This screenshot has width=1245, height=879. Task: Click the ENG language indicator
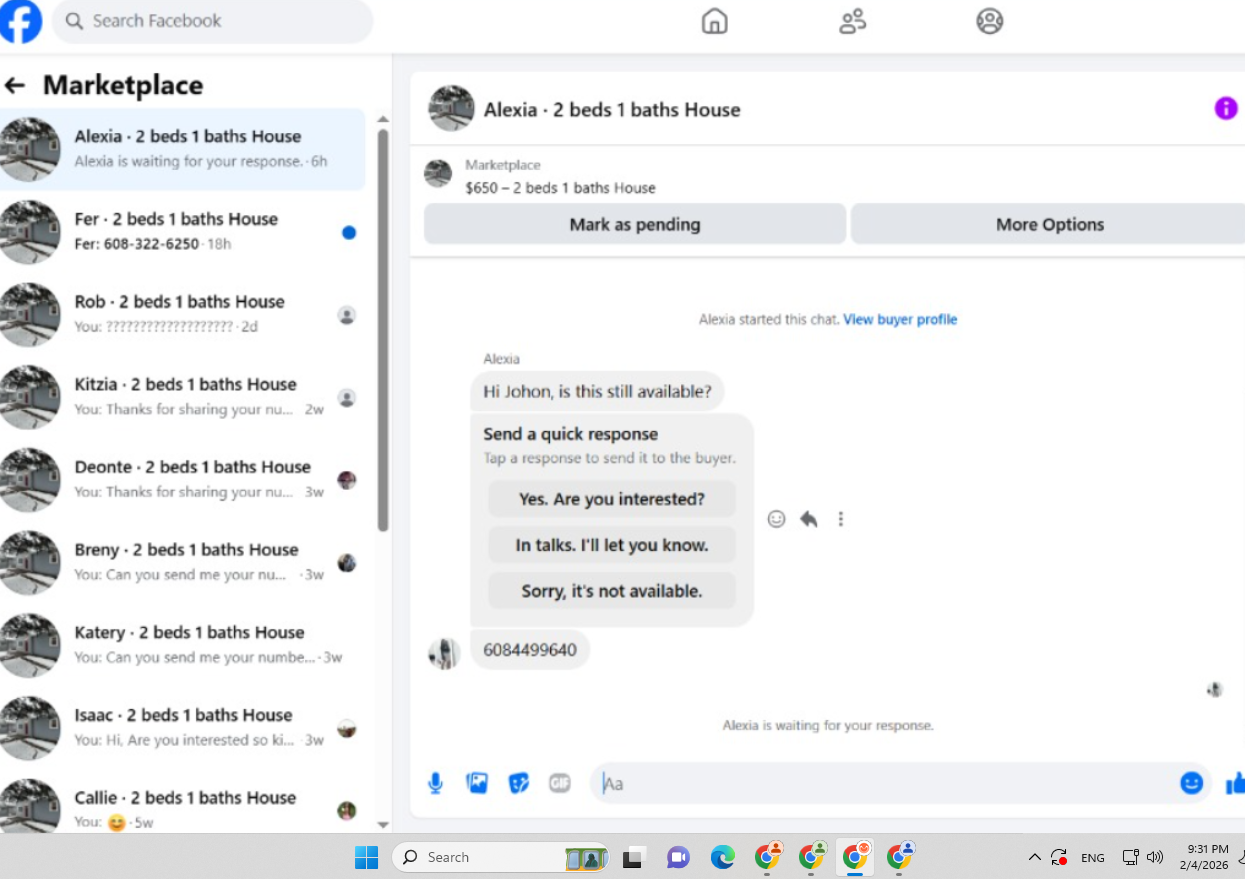tap(1093, 858)
